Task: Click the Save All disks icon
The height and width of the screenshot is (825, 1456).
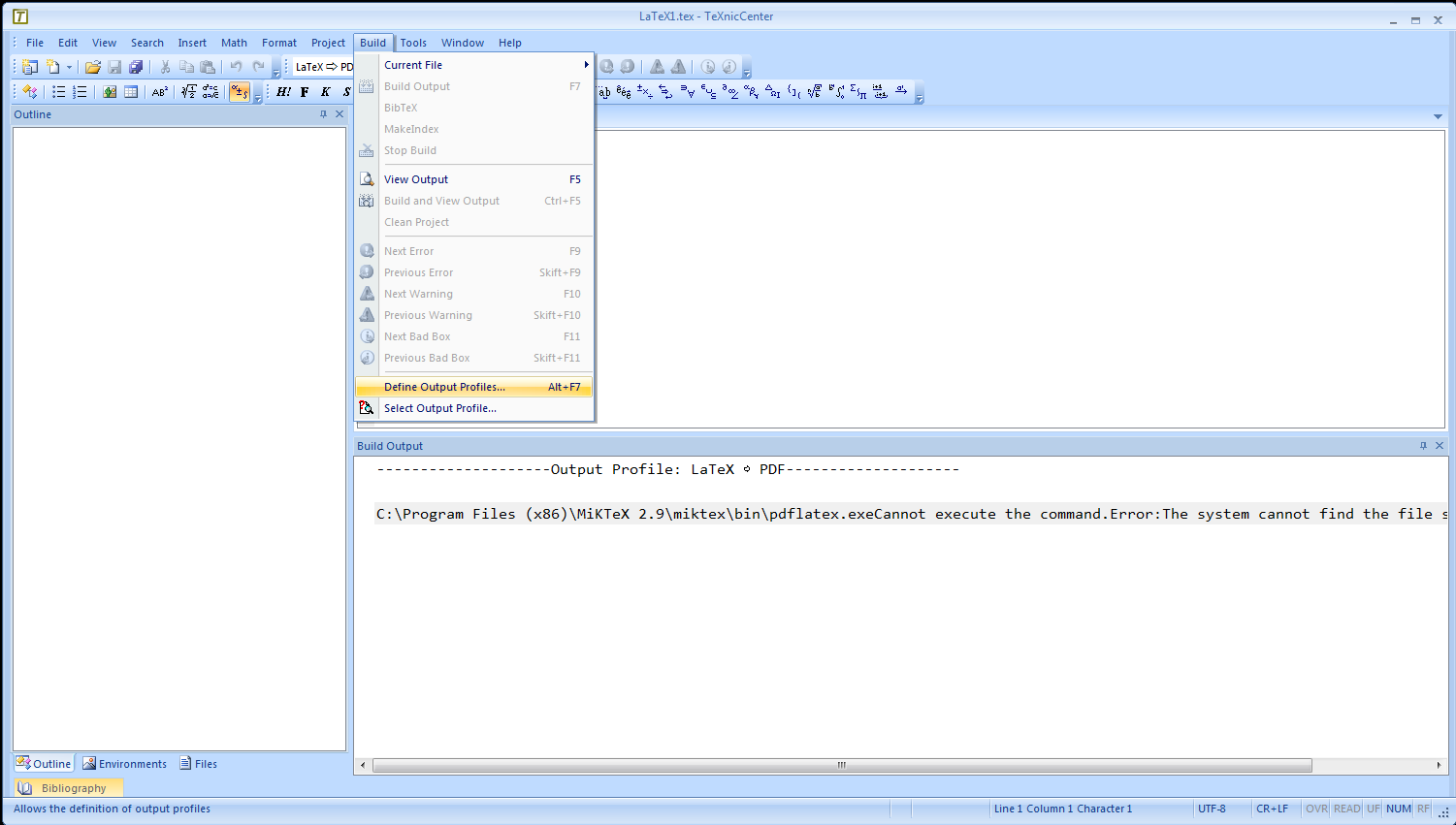Action: pyautogui.click(x=136, y=67)
